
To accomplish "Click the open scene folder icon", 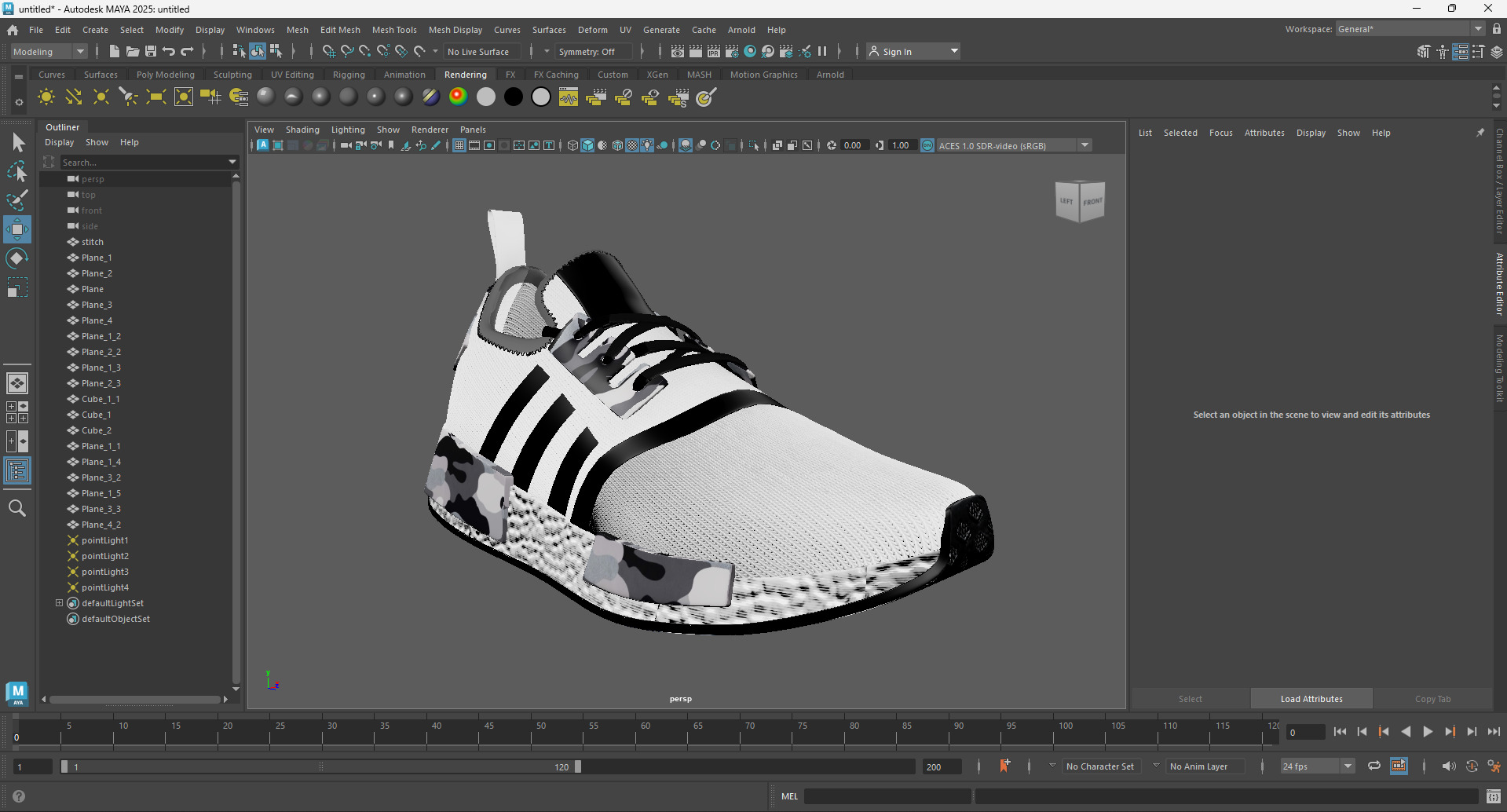I will coord(132,51).
